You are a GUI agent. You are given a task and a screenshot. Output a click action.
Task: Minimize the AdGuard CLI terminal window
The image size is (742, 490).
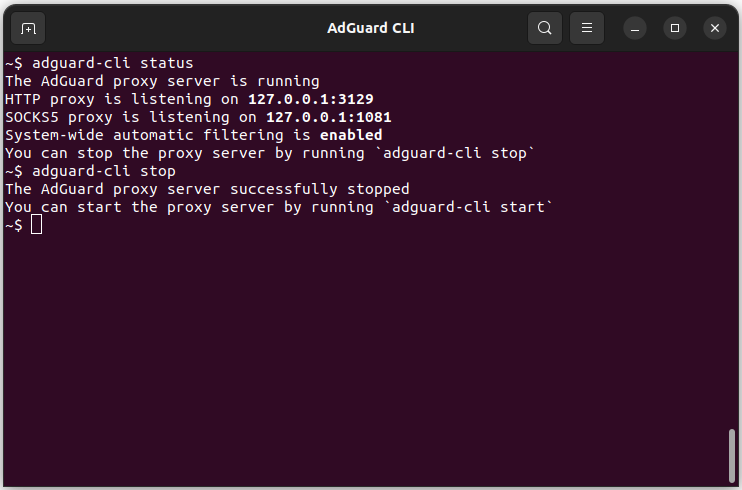click(636, 28)
